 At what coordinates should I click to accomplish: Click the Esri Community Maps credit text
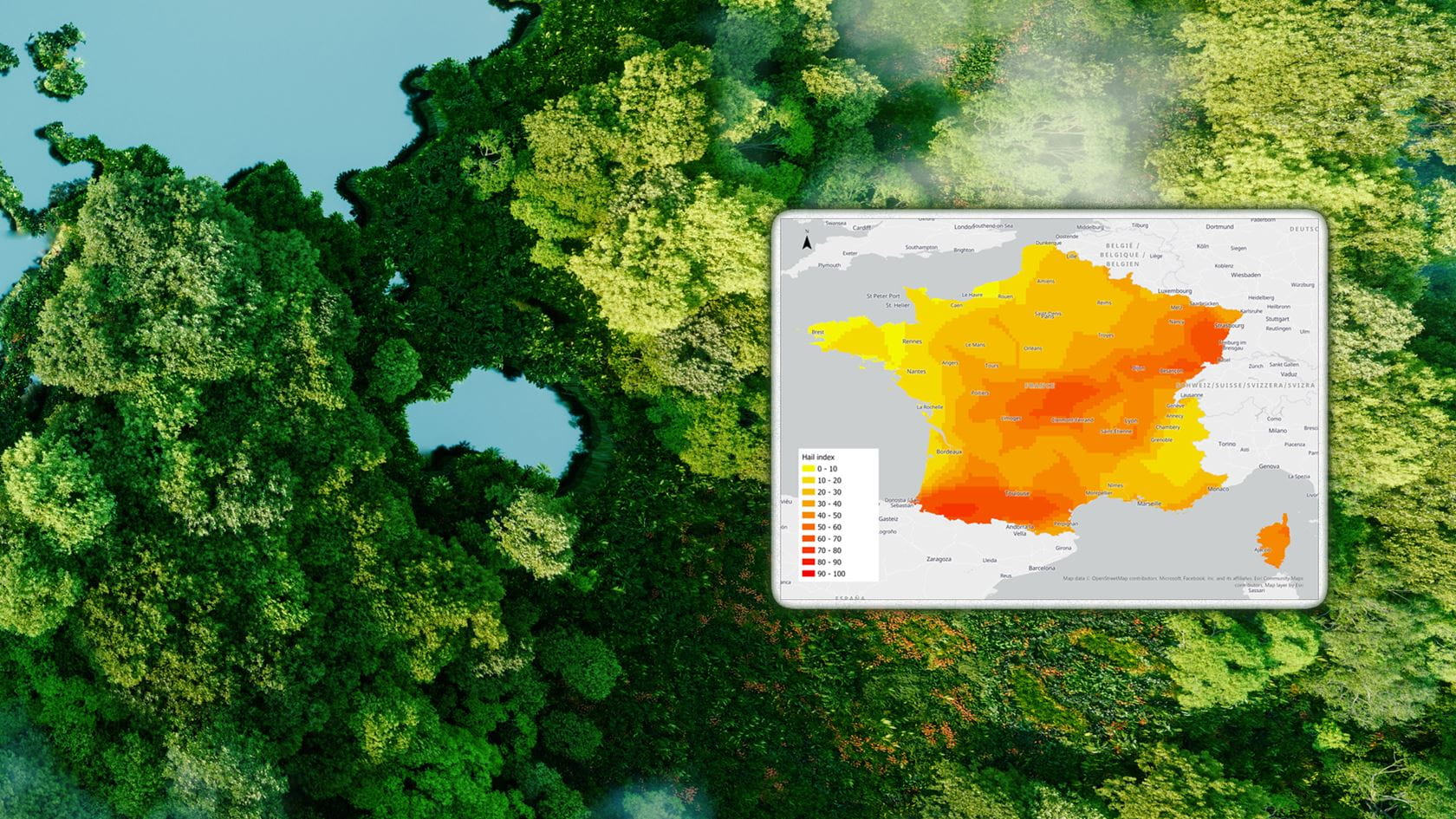[x=1277, y=578]
